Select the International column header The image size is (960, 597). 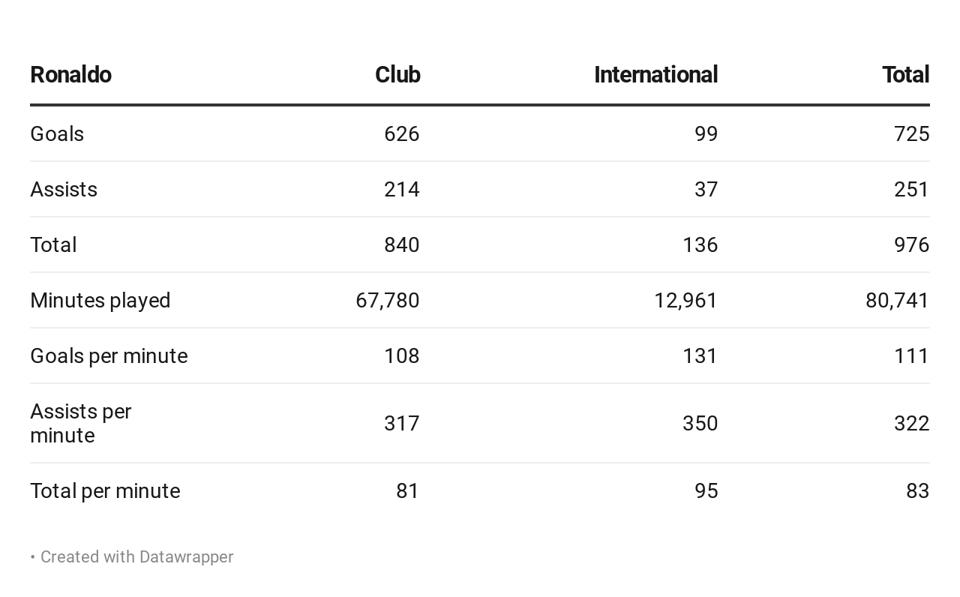point(656,75)
